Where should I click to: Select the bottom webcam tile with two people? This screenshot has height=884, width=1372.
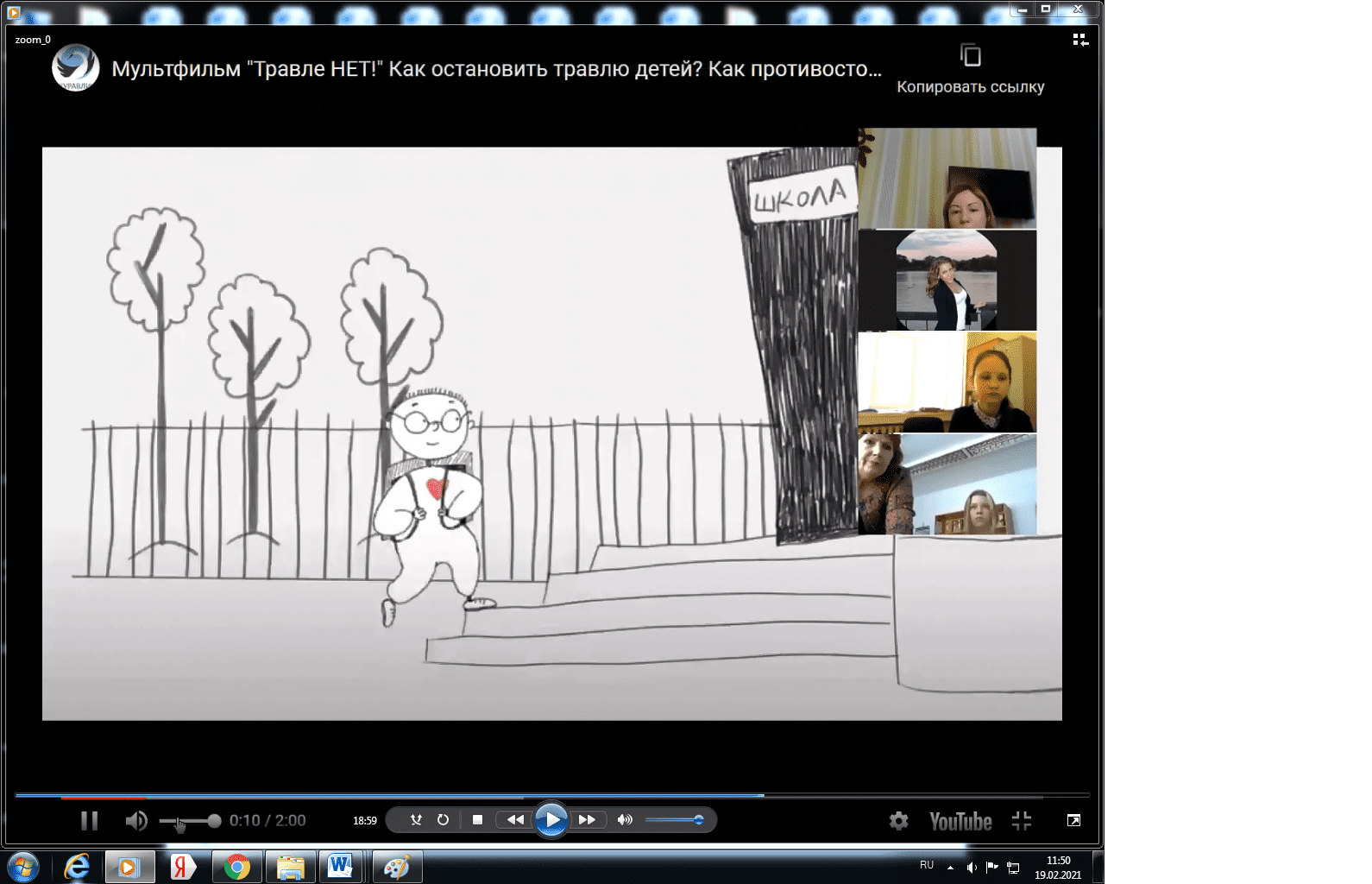coord(947,484)
